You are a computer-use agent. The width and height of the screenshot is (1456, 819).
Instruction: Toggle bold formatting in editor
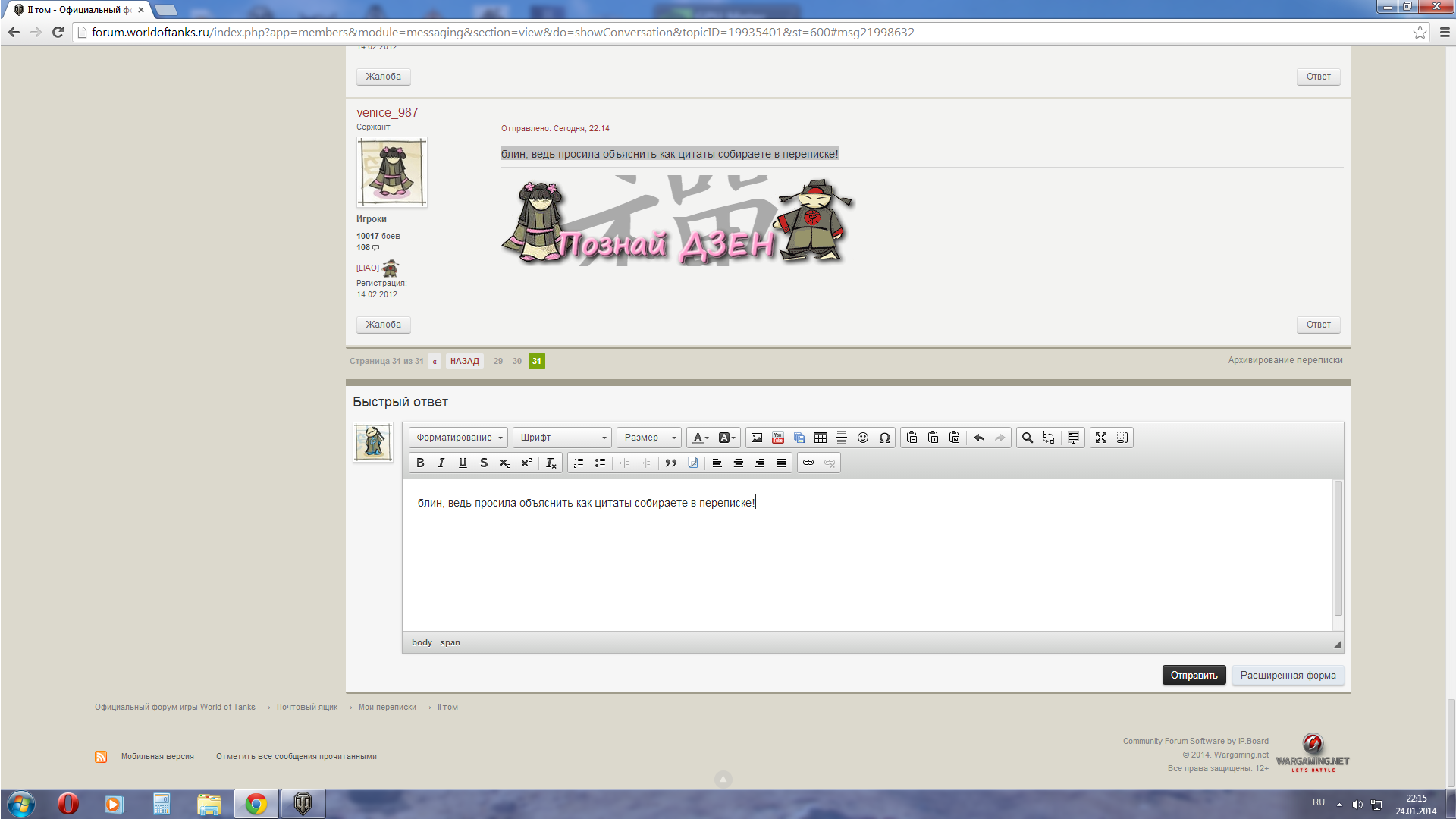pyautogui.click(x=420, y=463)
